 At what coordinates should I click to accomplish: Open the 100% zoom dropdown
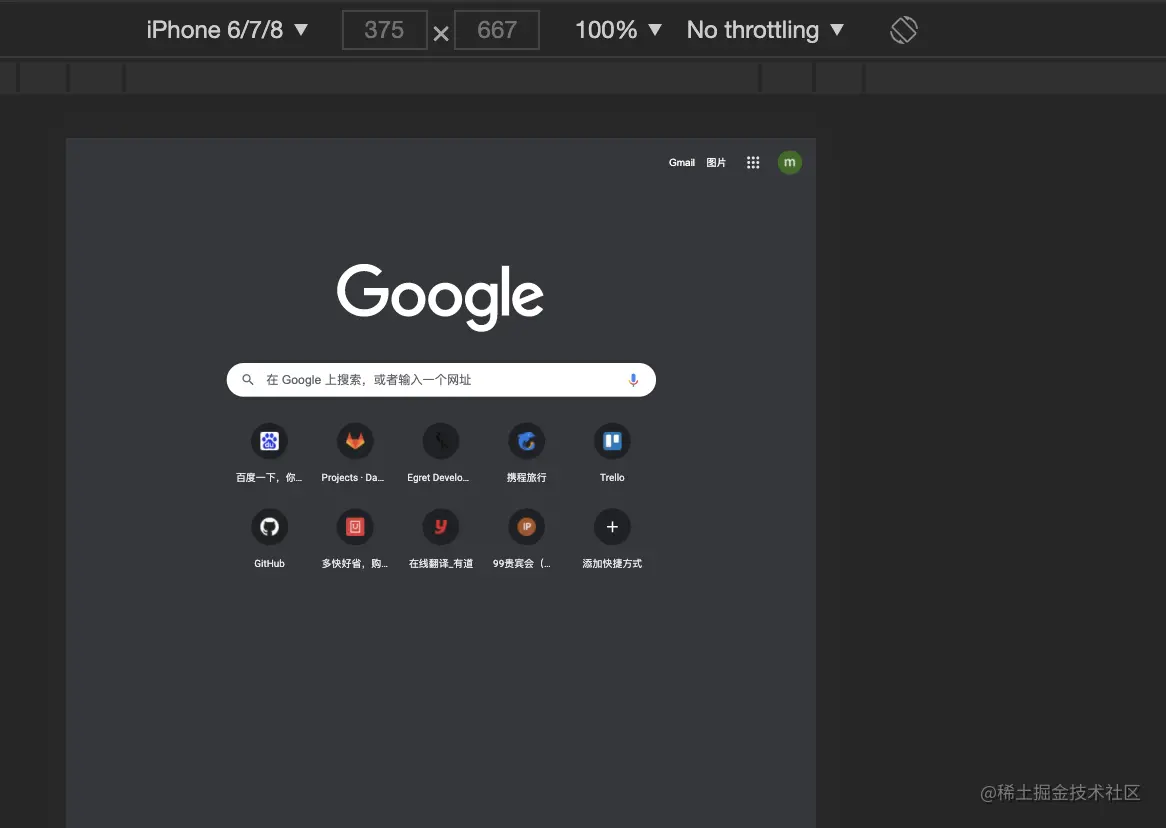(618, 30)
